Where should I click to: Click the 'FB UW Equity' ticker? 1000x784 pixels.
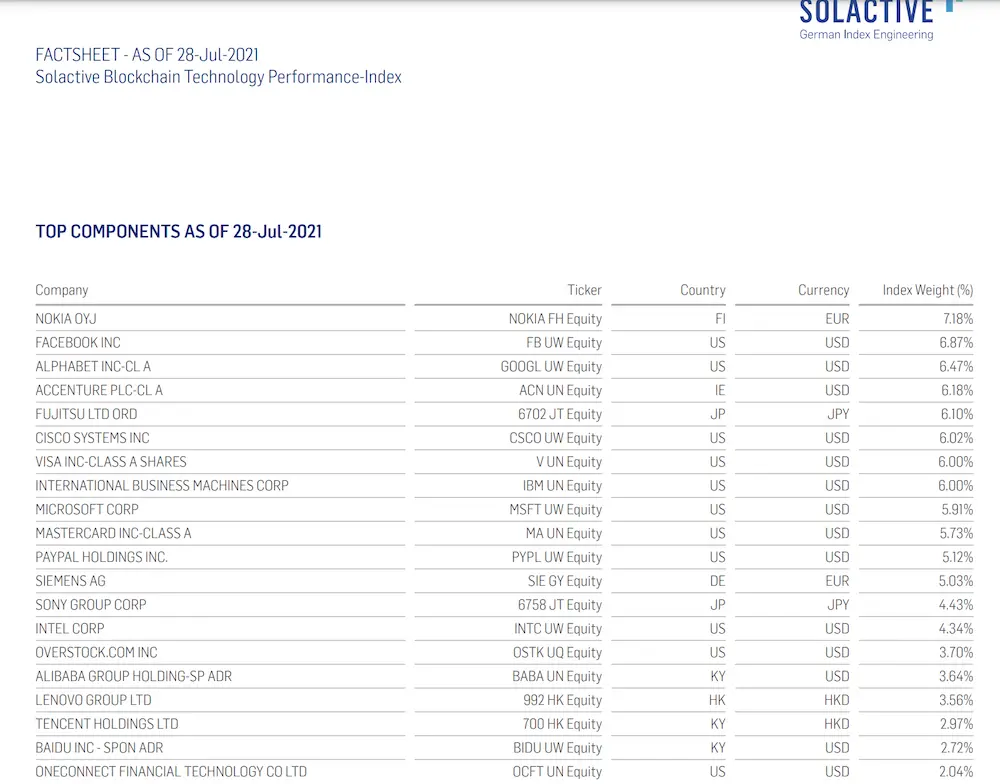(564, 343)
